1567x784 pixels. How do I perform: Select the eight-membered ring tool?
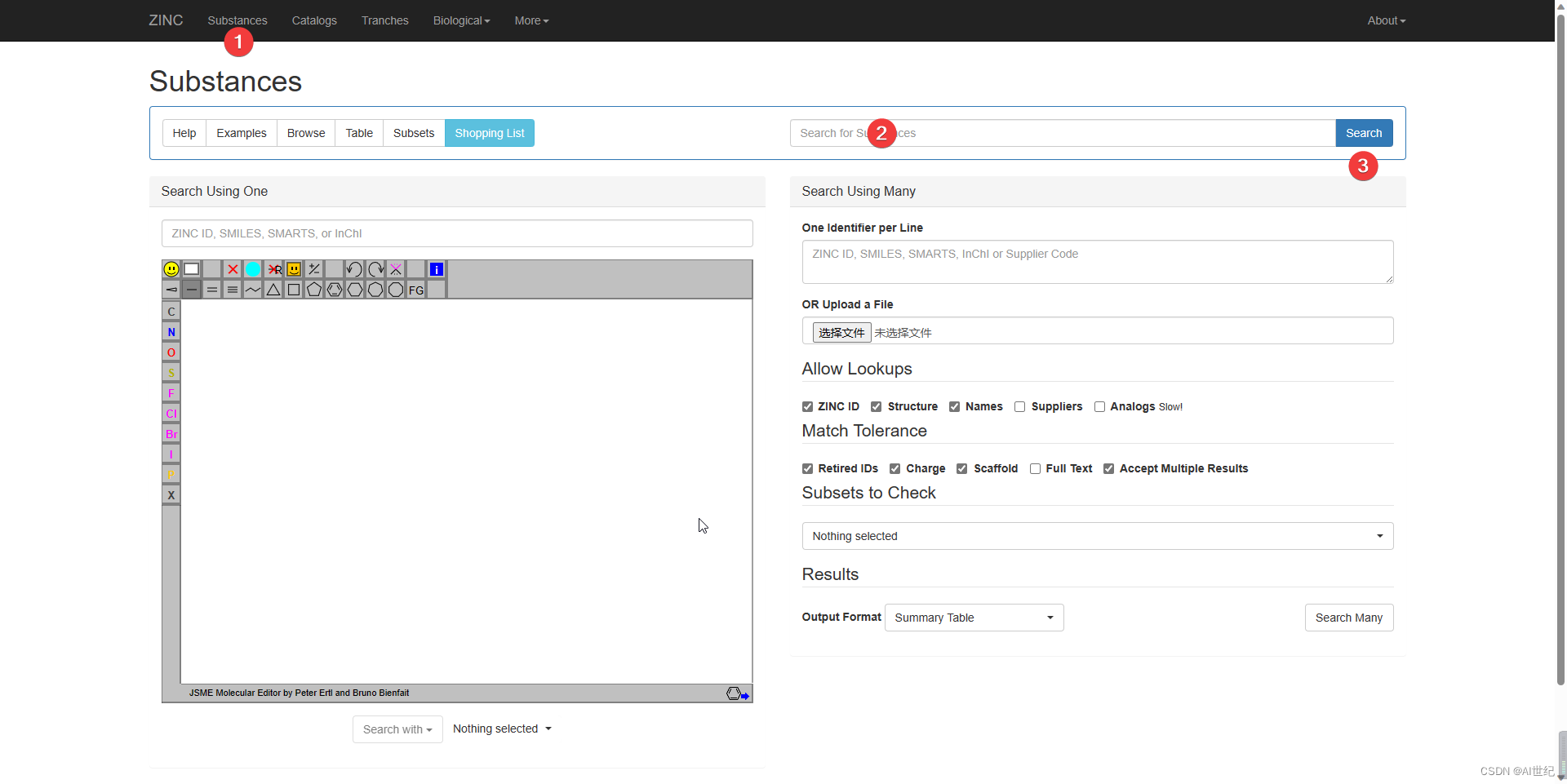[396, 290]
